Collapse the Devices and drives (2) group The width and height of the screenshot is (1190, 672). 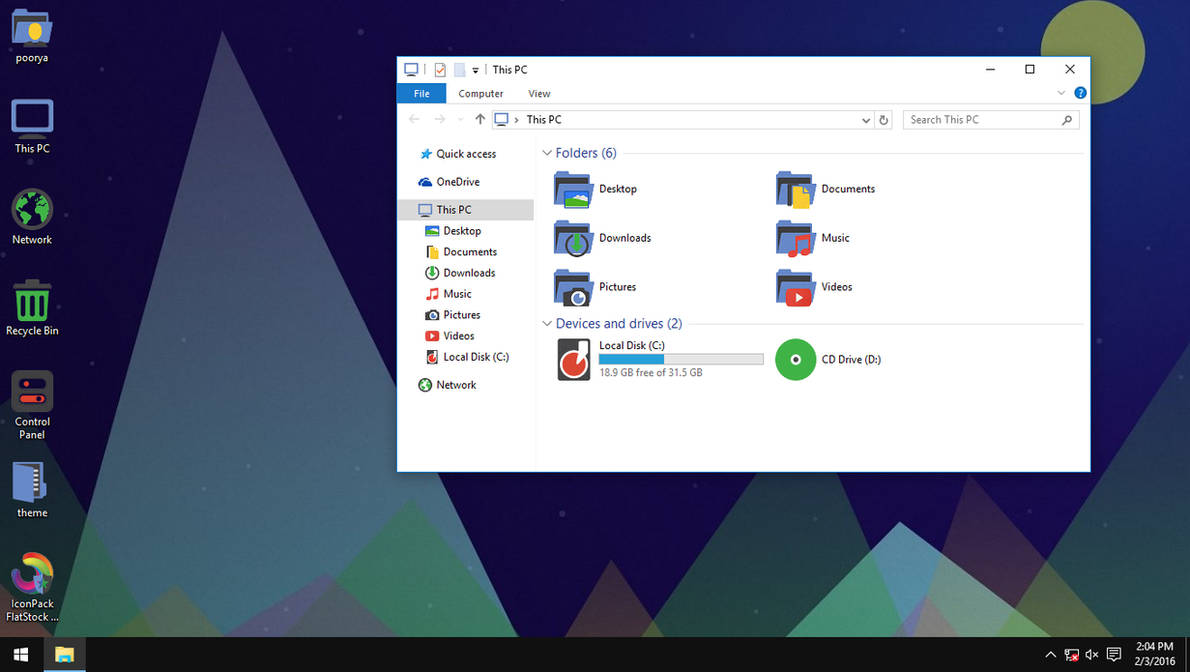(x=546, y=323)
